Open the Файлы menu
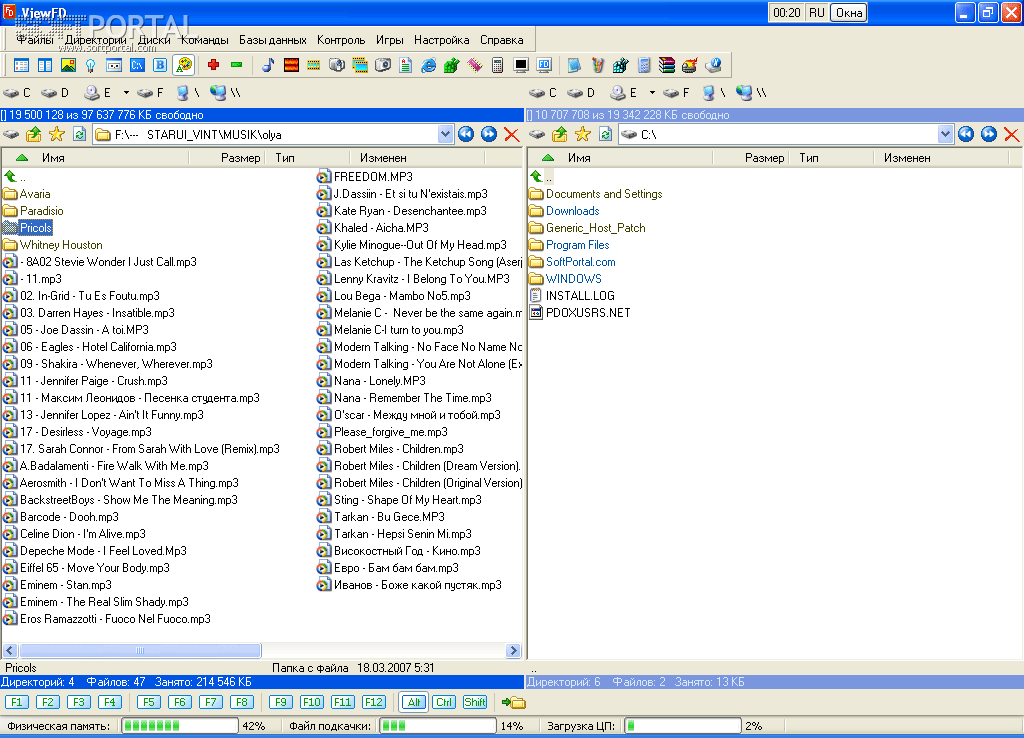Image resolution: width=1024 pixels, height=738 pixels. click(x=35, y=40)
